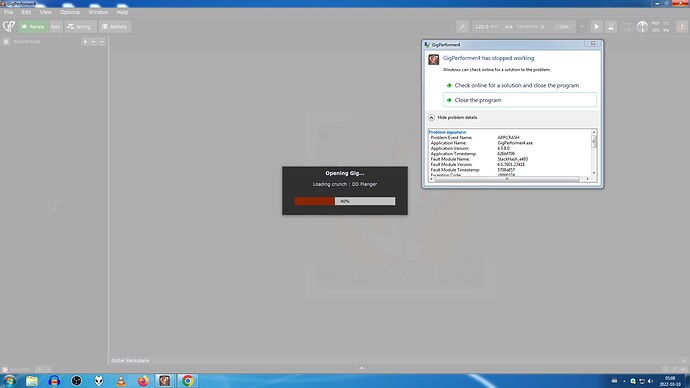Click the Rackspaces options gear icon
This screenshot has width=690, height=388.
tap(6, 42)
